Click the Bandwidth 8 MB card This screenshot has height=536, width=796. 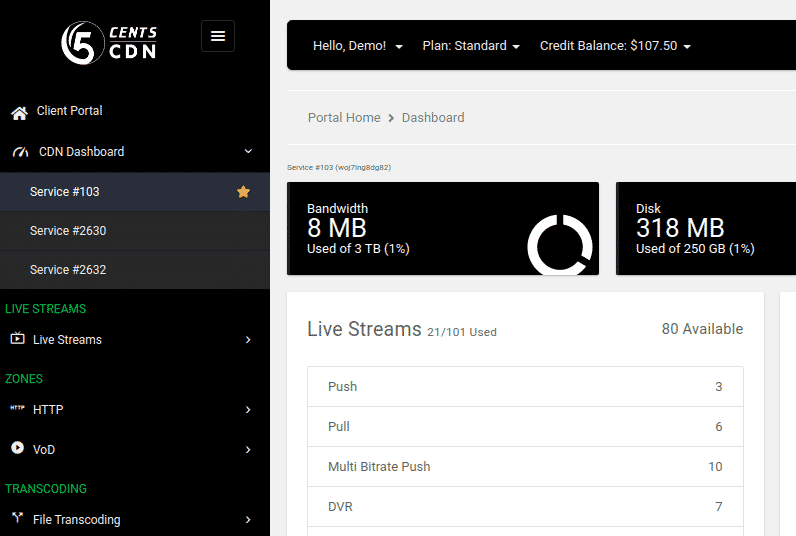443,229
